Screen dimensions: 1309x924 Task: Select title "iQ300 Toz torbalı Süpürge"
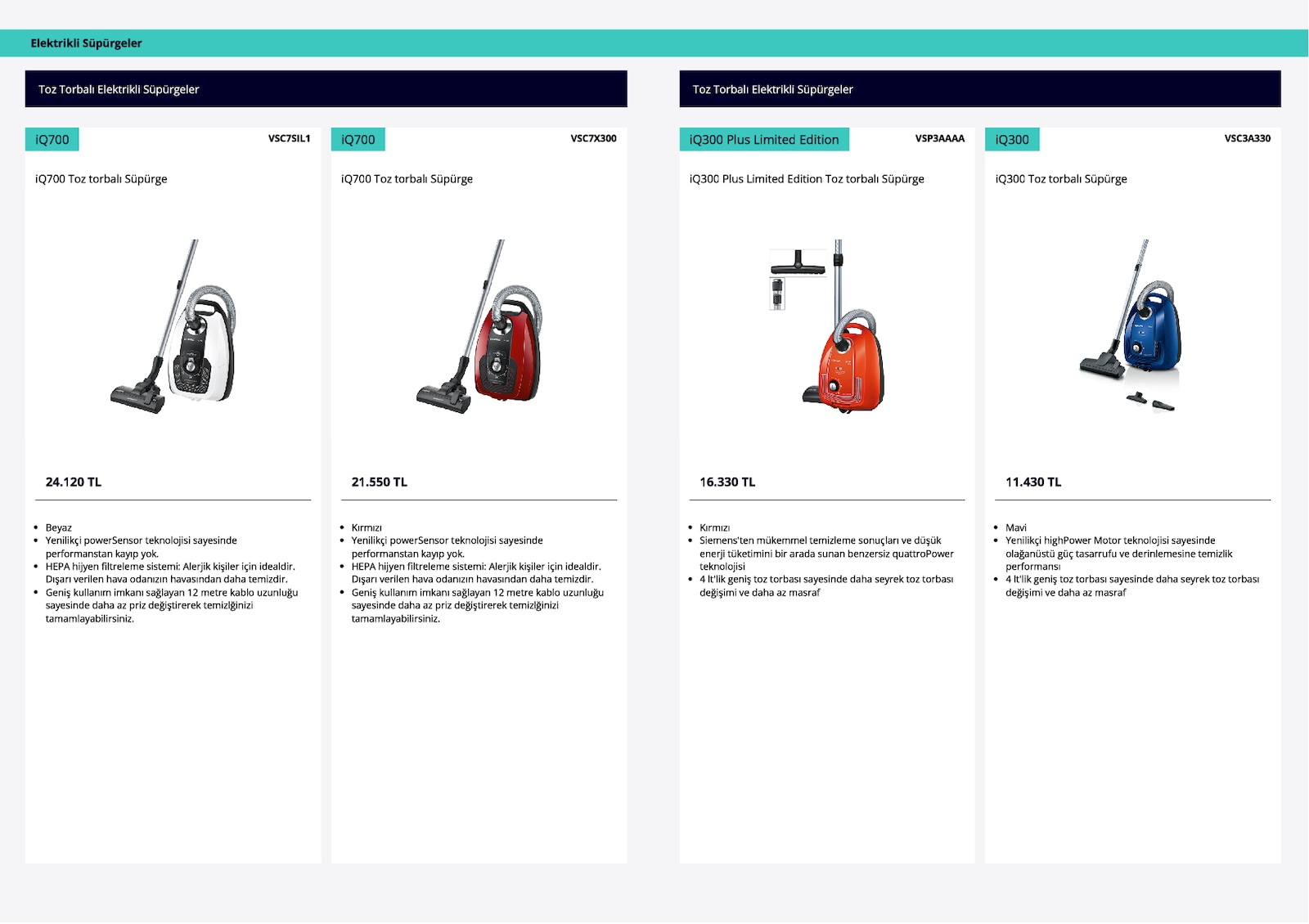coord(1061,179)
